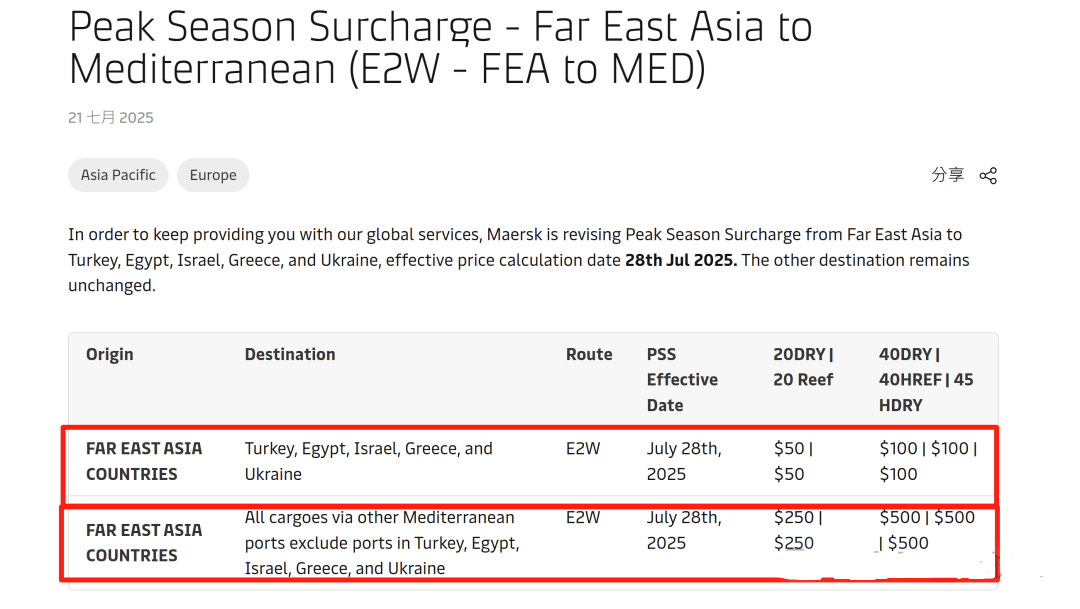Click the 分享 share label
The width and height of the screenshot is (1080, 609).
[947, 175]
